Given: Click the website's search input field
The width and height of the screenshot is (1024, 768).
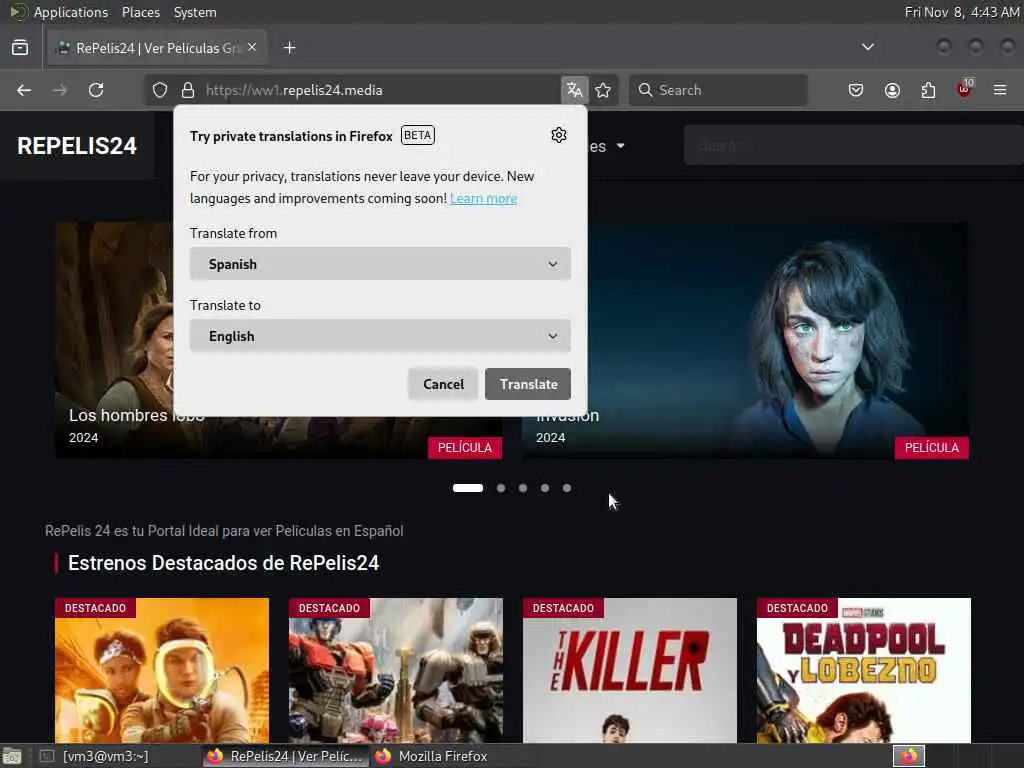Looking at the screenshot, I should (854, 146).
